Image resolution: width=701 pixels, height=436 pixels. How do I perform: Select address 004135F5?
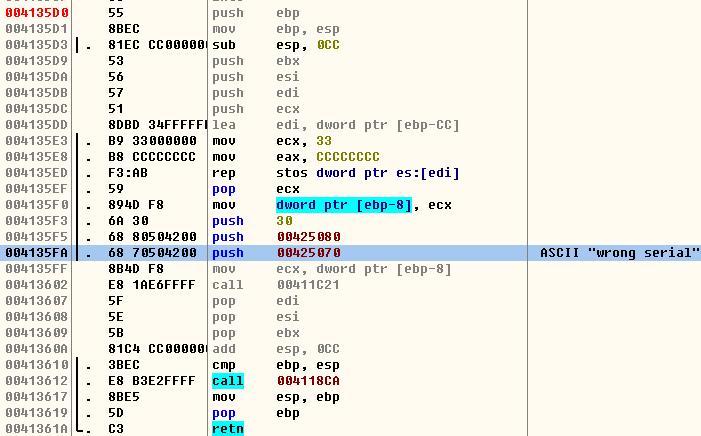coord(37,237)
